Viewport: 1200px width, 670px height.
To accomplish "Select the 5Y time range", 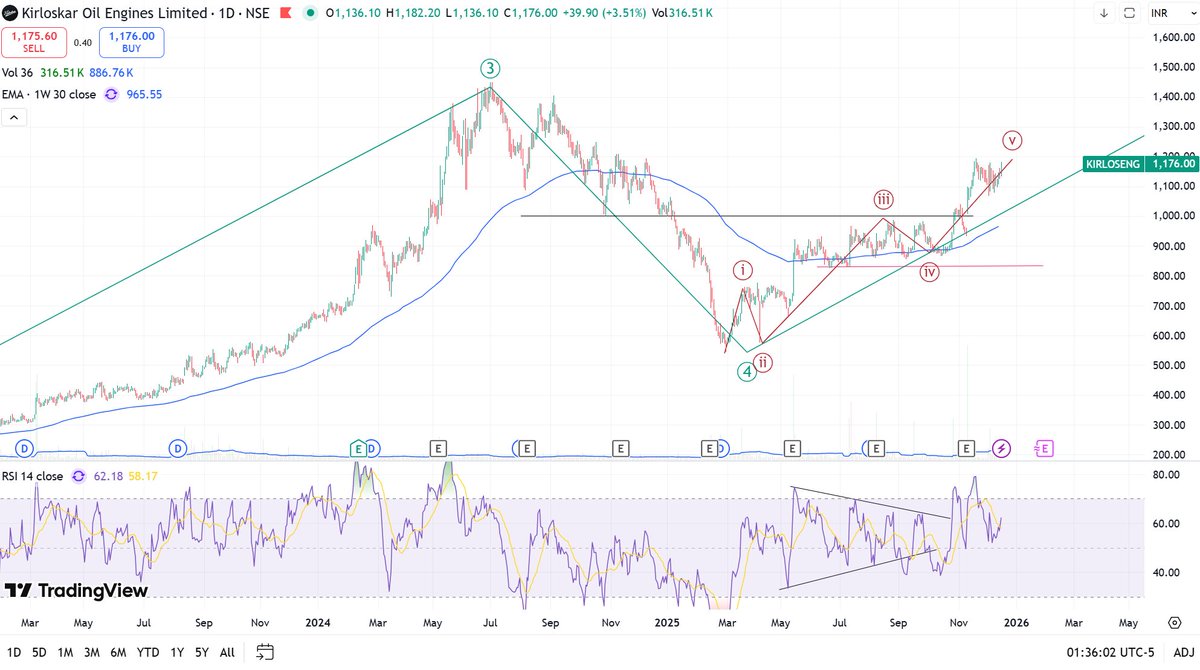I will [x=201, y=652].
